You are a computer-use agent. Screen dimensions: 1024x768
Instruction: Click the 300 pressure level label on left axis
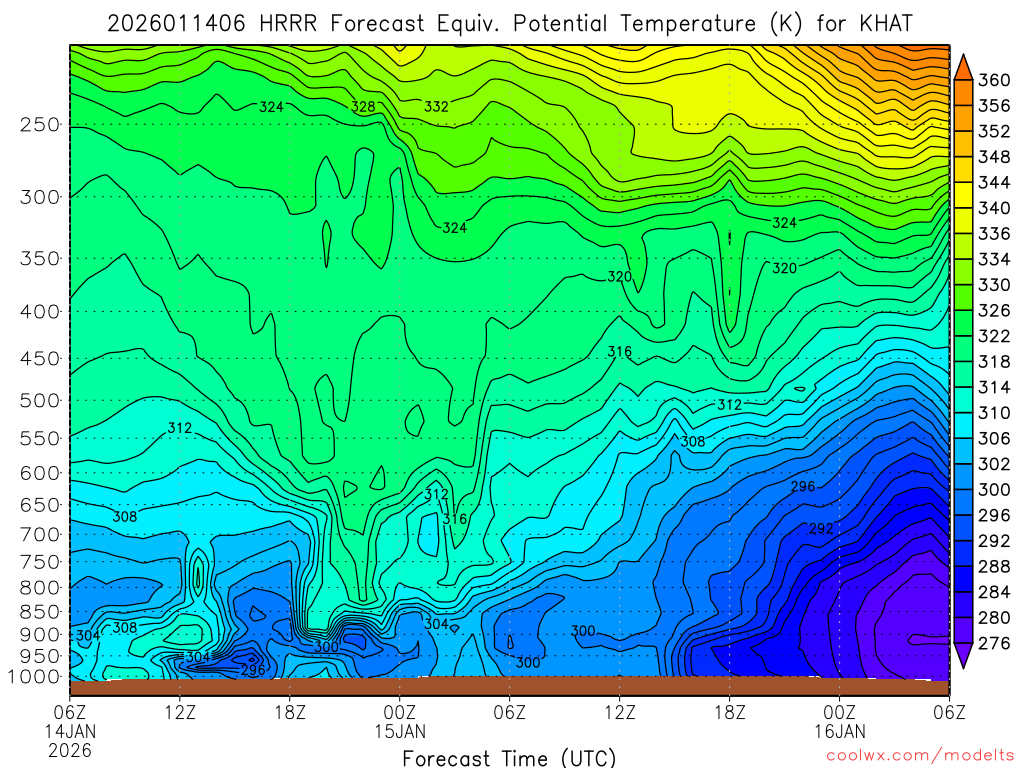click(40, 197)
